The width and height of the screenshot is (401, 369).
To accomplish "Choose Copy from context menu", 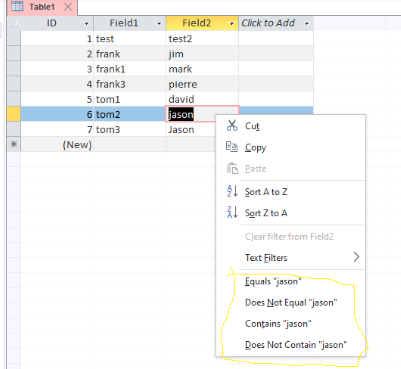I will 290,147.
